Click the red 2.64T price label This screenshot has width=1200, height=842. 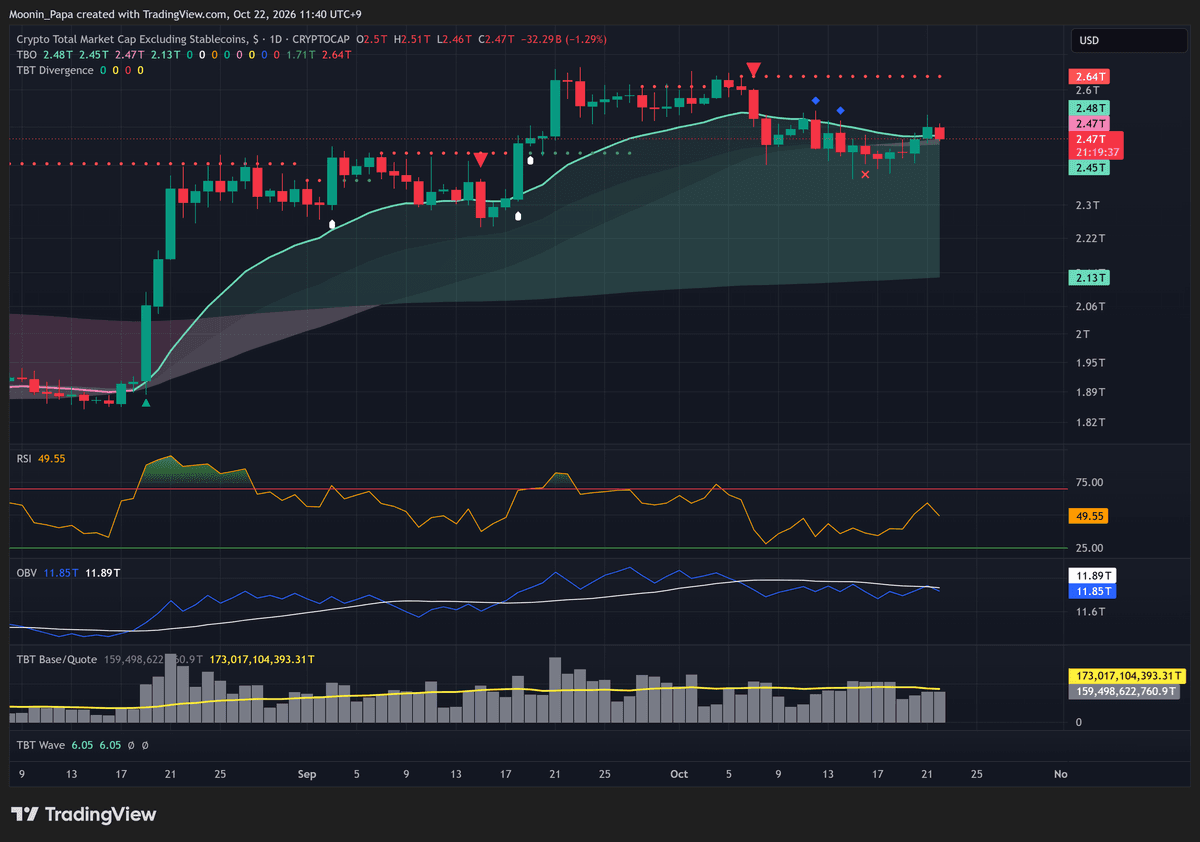(1090, 77)
